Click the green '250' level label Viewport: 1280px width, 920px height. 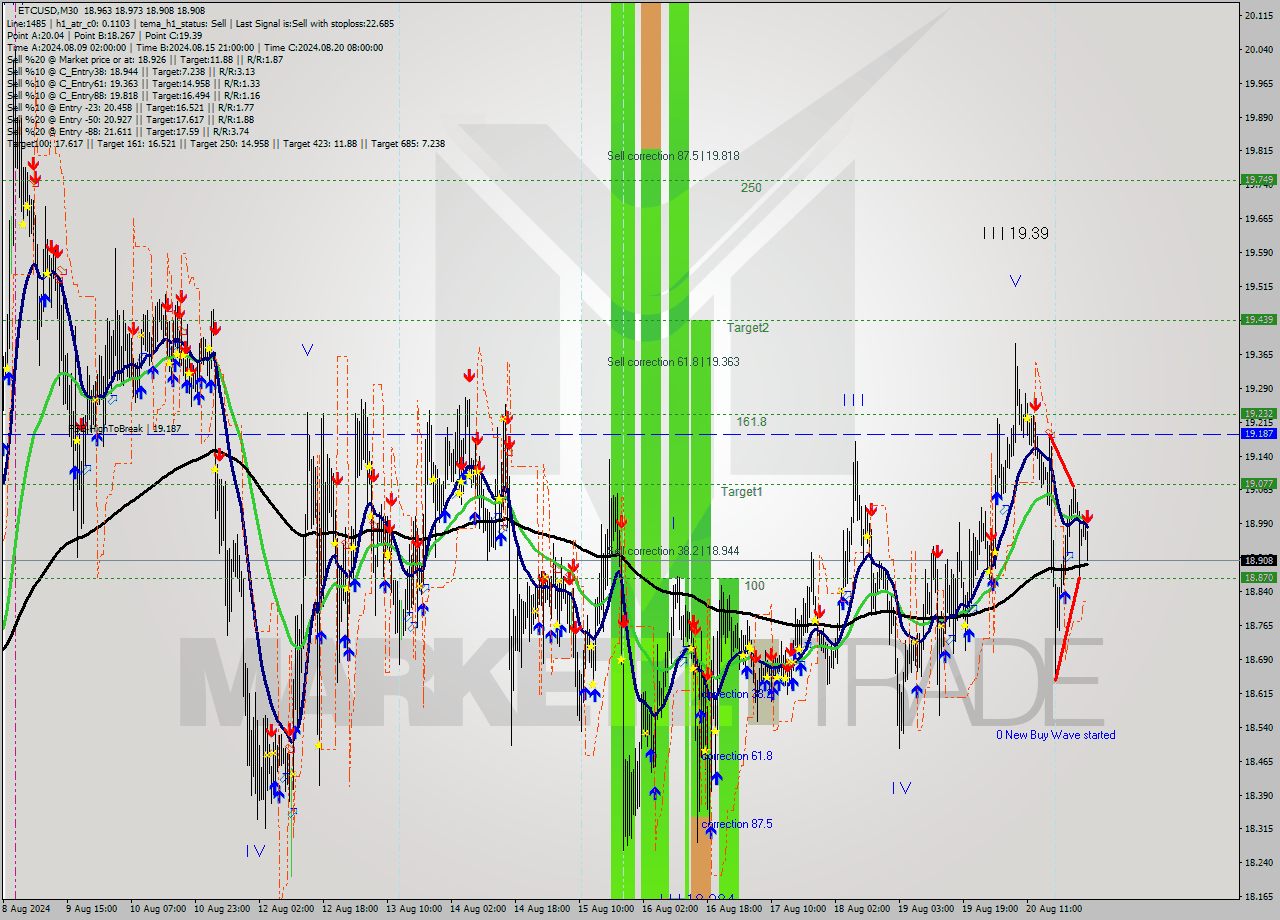pos(751,188)
